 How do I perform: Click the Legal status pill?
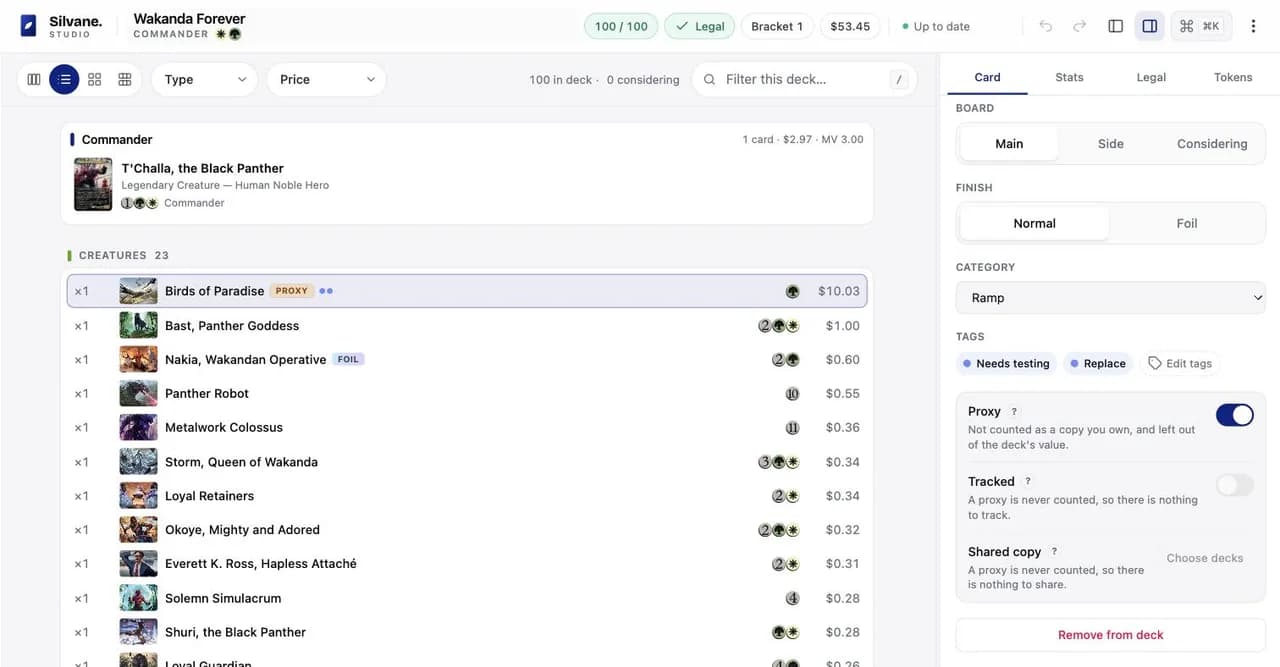tap(699, 26)
